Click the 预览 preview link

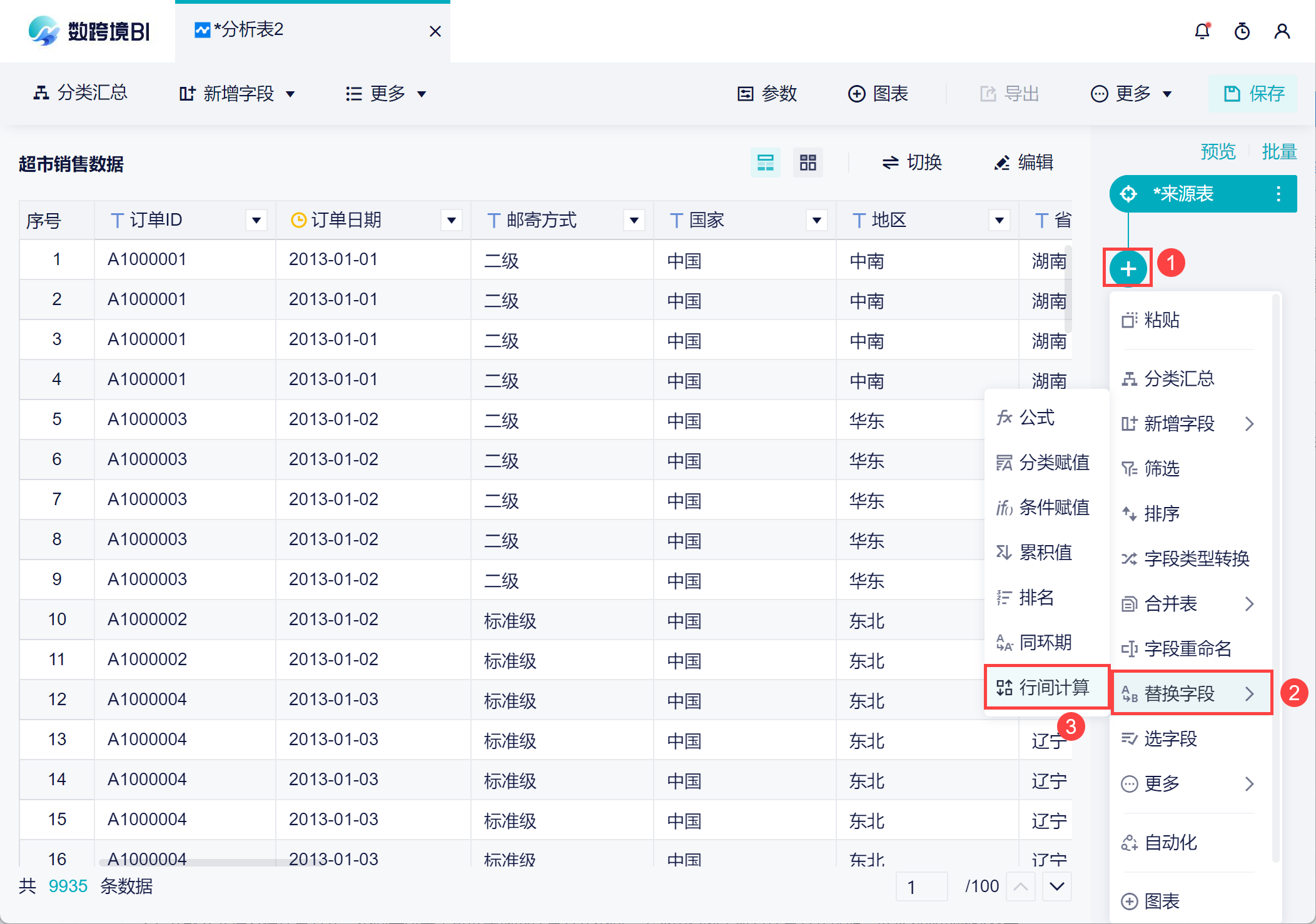coord(1217,151)
